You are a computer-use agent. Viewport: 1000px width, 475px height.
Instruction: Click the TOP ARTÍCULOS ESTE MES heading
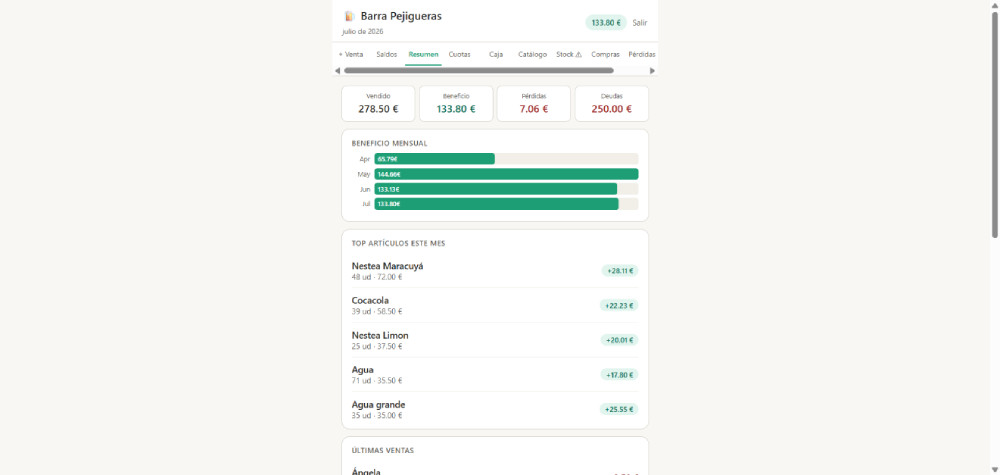pos(398,244)
